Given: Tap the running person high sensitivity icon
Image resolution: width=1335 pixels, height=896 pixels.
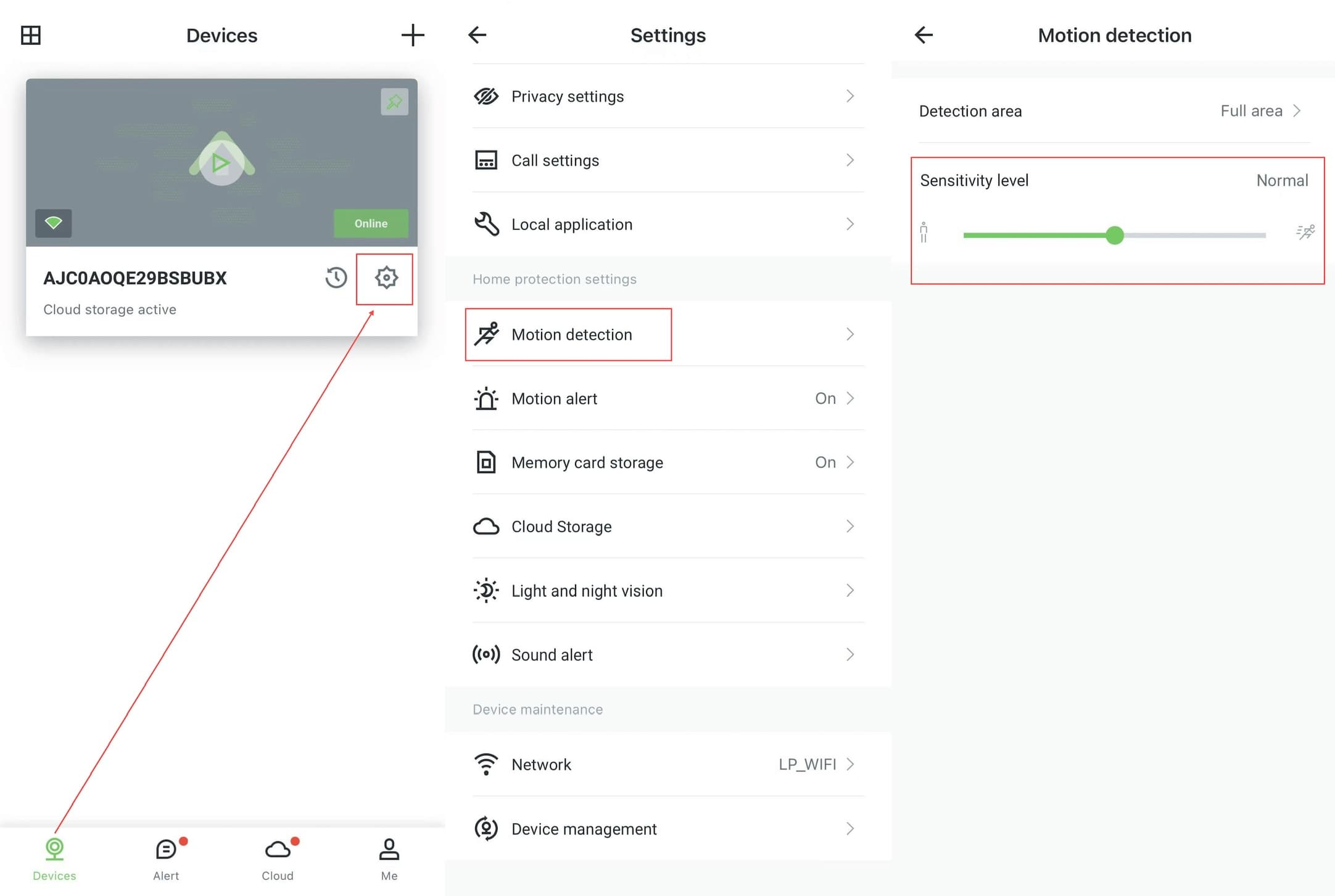Looking at the screenshot, I should pos(1305,232).
